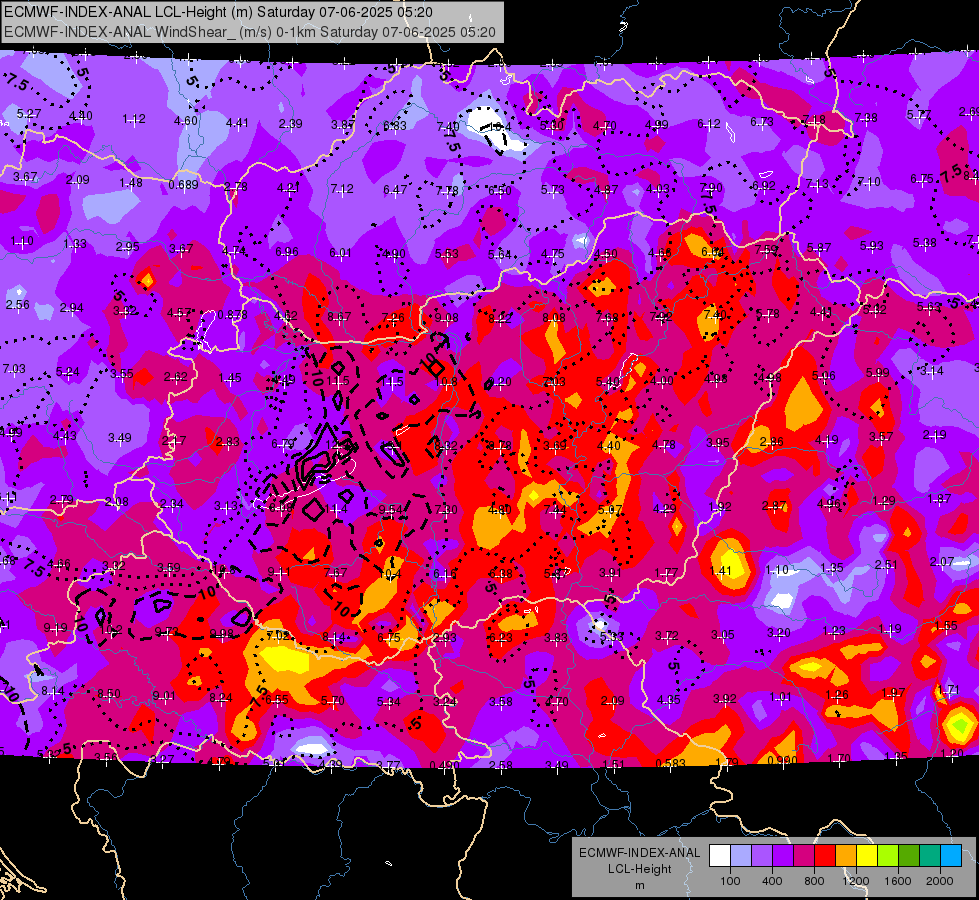Viewport: 979px width, 900px height.
Task: Click the legend title 'LCL-Height'
Action: pos(639,869)
